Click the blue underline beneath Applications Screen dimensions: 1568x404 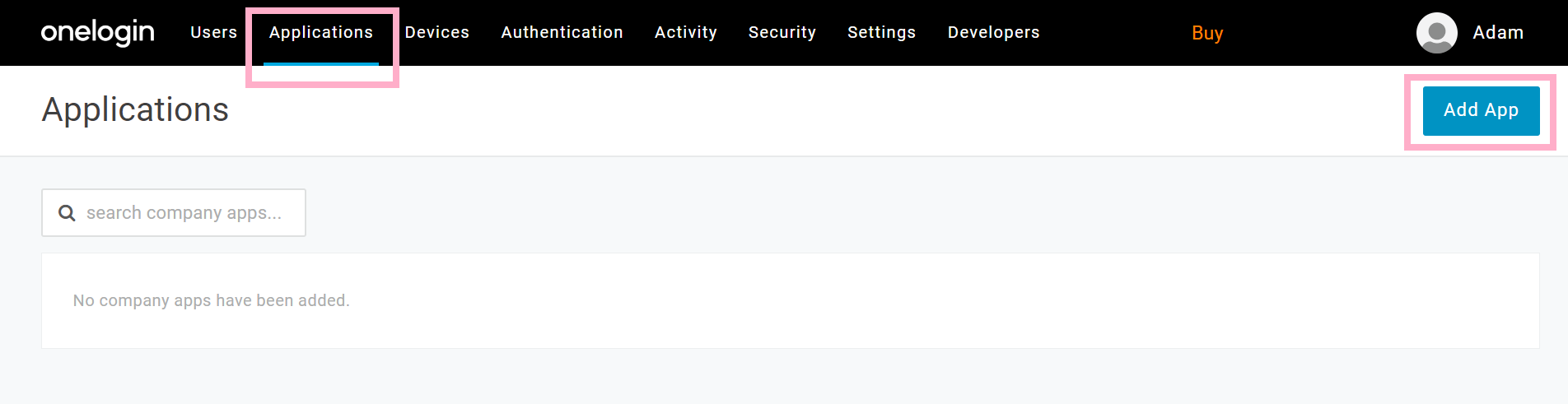point(321,63)
